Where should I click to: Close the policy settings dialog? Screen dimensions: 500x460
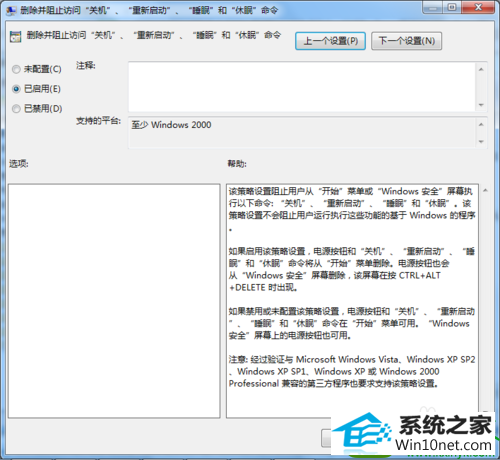(478, 7)
